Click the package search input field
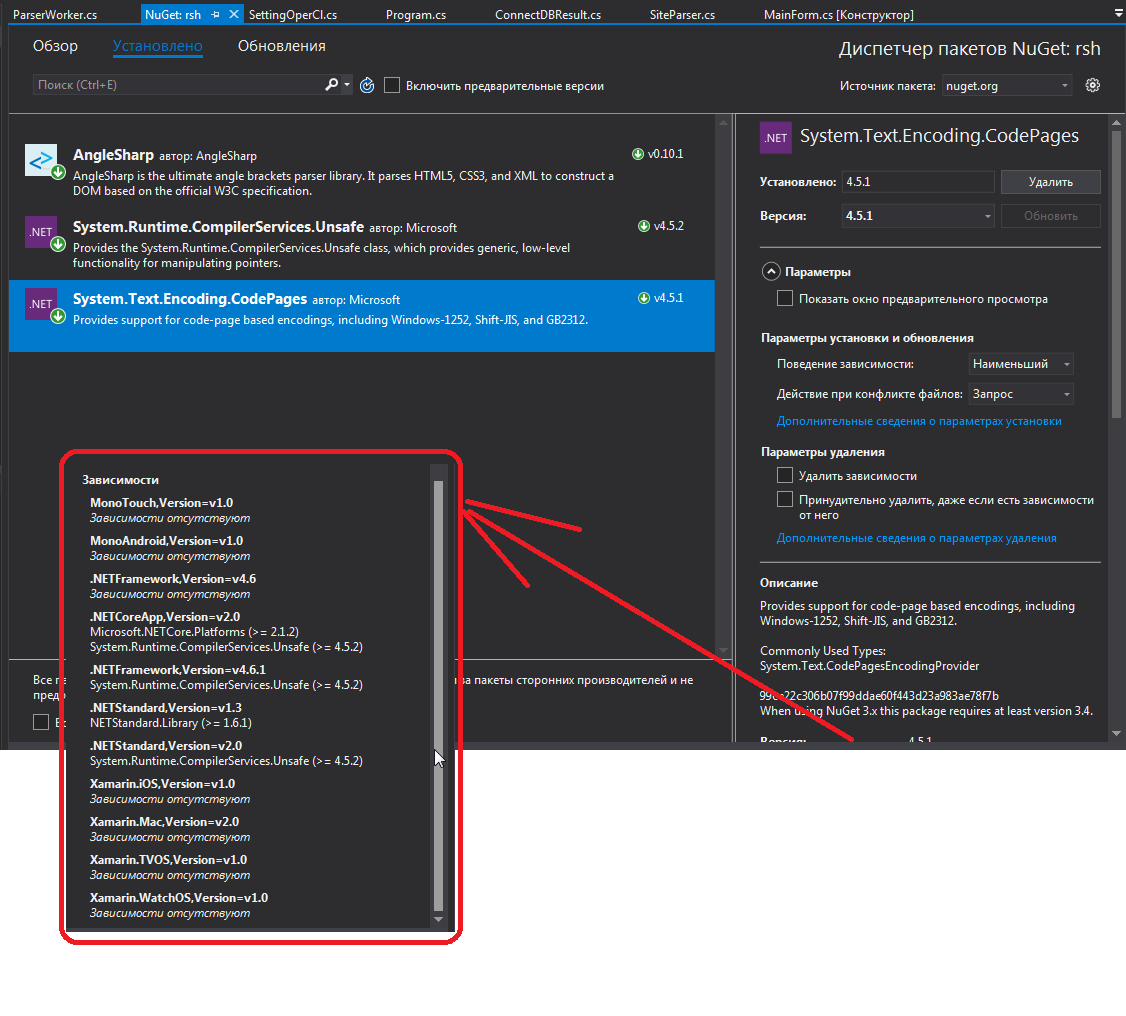The height and width of the screenshot is (1016, 1126). [x=180, y=85]
